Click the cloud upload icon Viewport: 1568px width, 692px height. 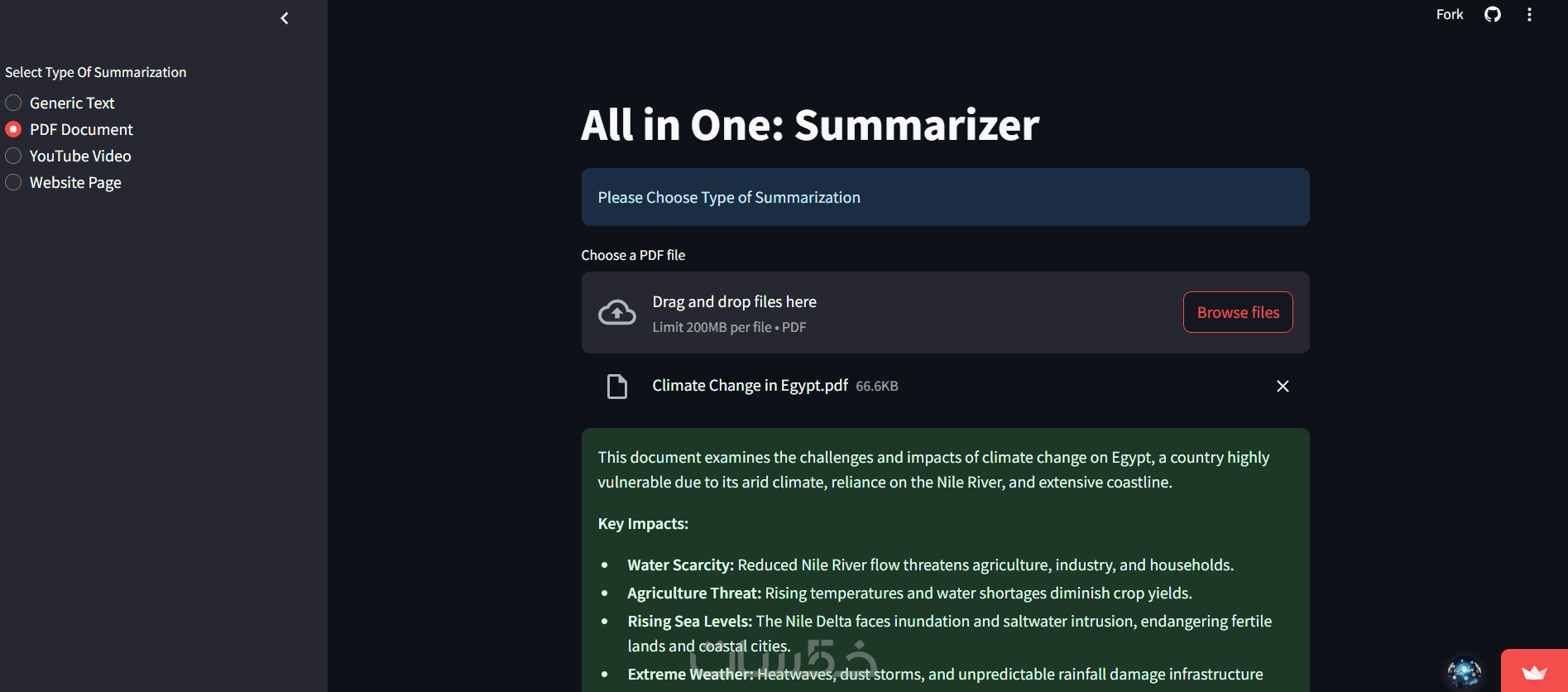click(617, 313)
